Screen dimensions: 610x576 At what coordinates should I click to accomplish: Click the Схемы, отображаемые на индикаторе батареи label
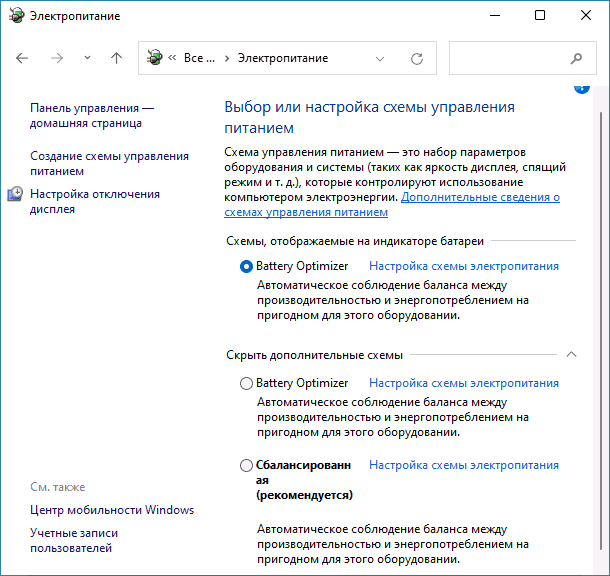point(355,241)
